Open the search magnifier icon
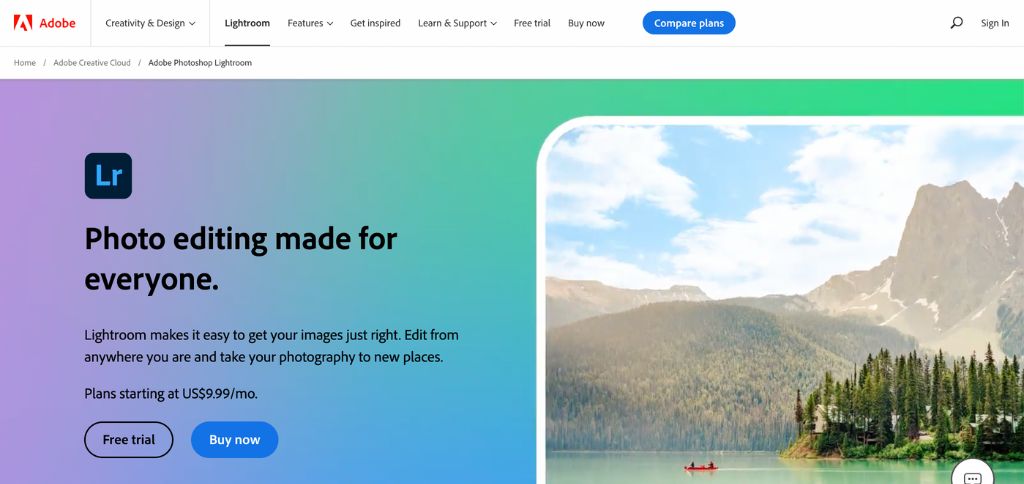 coord(956,23)
